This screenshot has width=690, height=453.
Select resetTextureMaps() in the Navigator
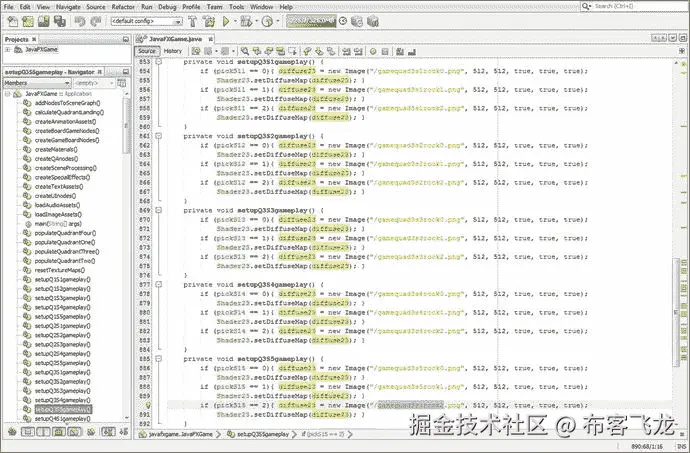pos(60,270)
